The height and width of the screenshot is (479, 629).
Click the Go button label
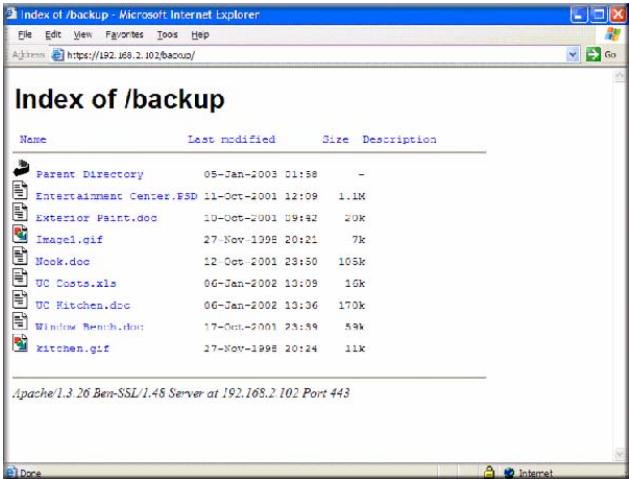(610, 54)
